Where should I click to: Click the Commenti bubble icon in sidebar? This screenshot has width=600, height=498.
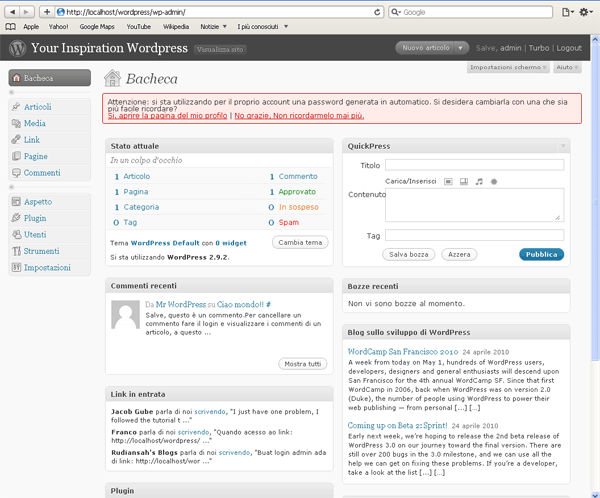(16, 172)
